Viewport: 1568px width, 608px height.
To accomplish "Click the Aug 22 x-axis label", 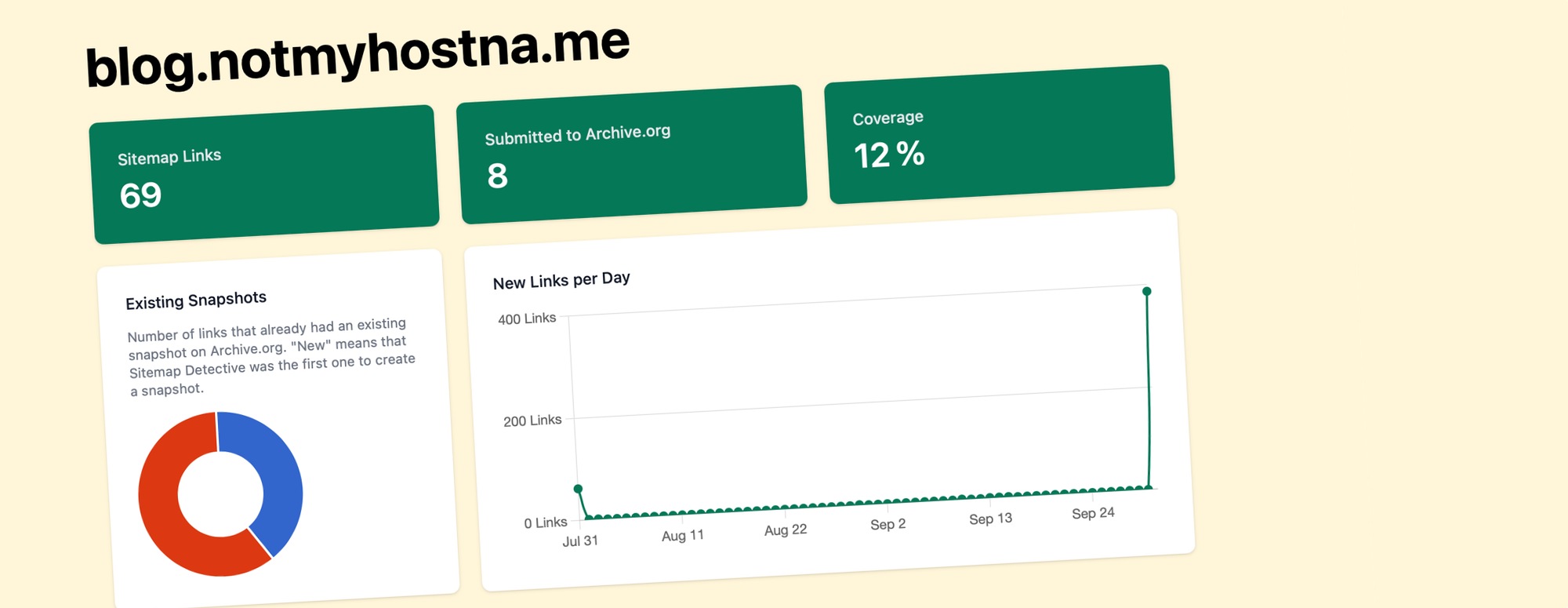I will point(786,530).
